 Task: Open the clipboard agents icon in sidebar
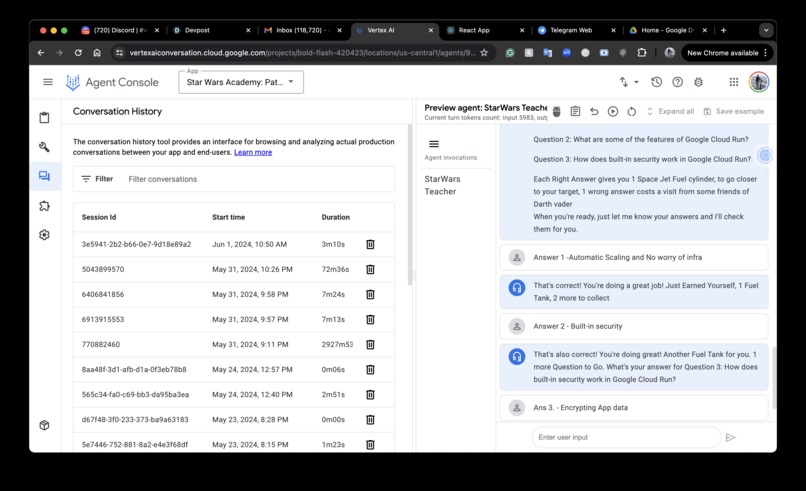click(45, 118)
